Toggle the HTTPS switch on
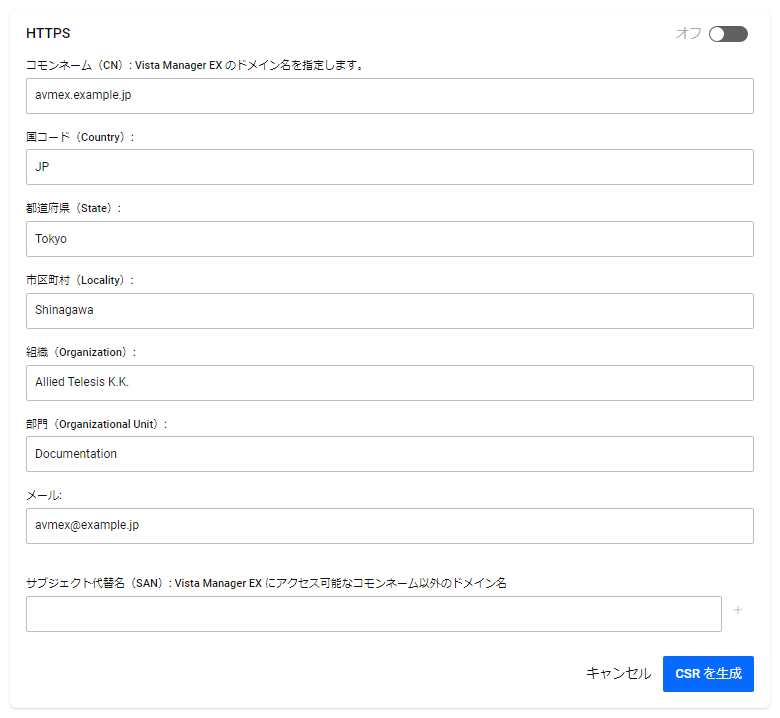 (727, 34)
